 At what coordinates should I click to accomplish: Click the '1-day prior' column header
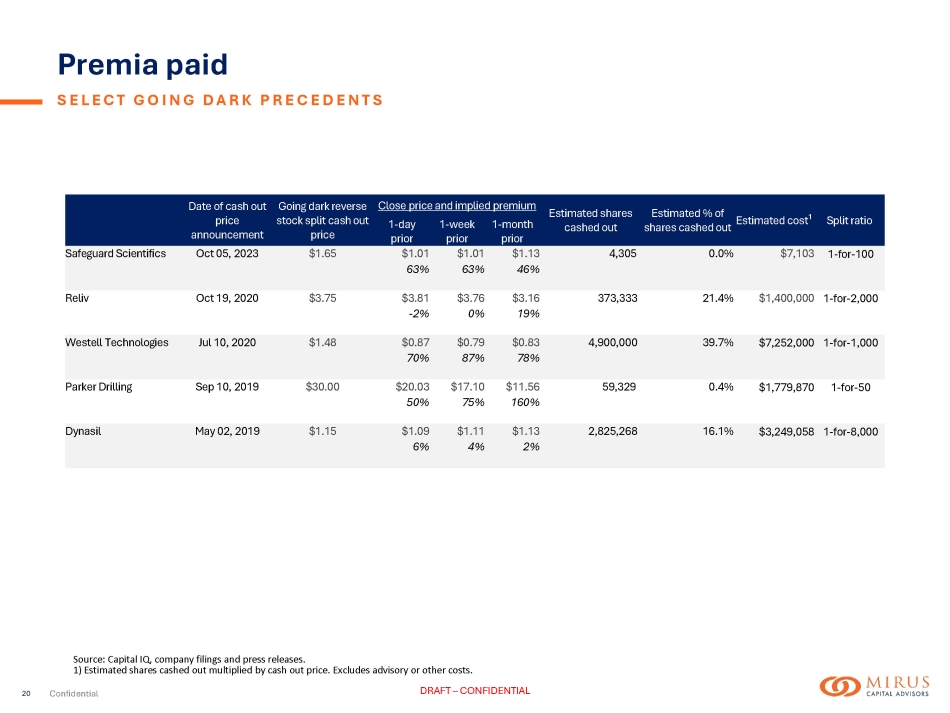click(402, 231)
